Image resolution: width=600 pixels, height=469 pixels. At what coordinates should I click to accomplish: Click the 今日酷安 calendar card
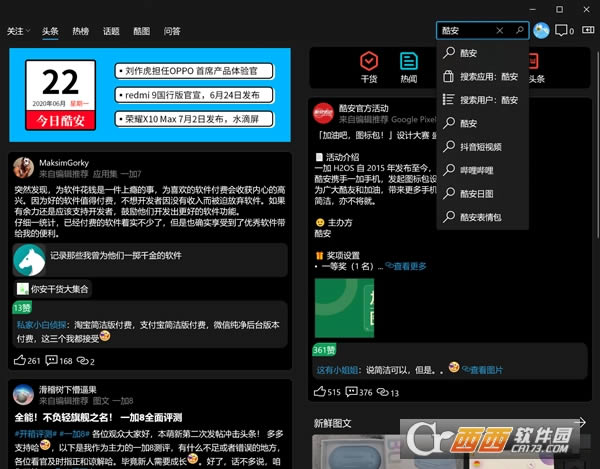click(x=60, y=95)
